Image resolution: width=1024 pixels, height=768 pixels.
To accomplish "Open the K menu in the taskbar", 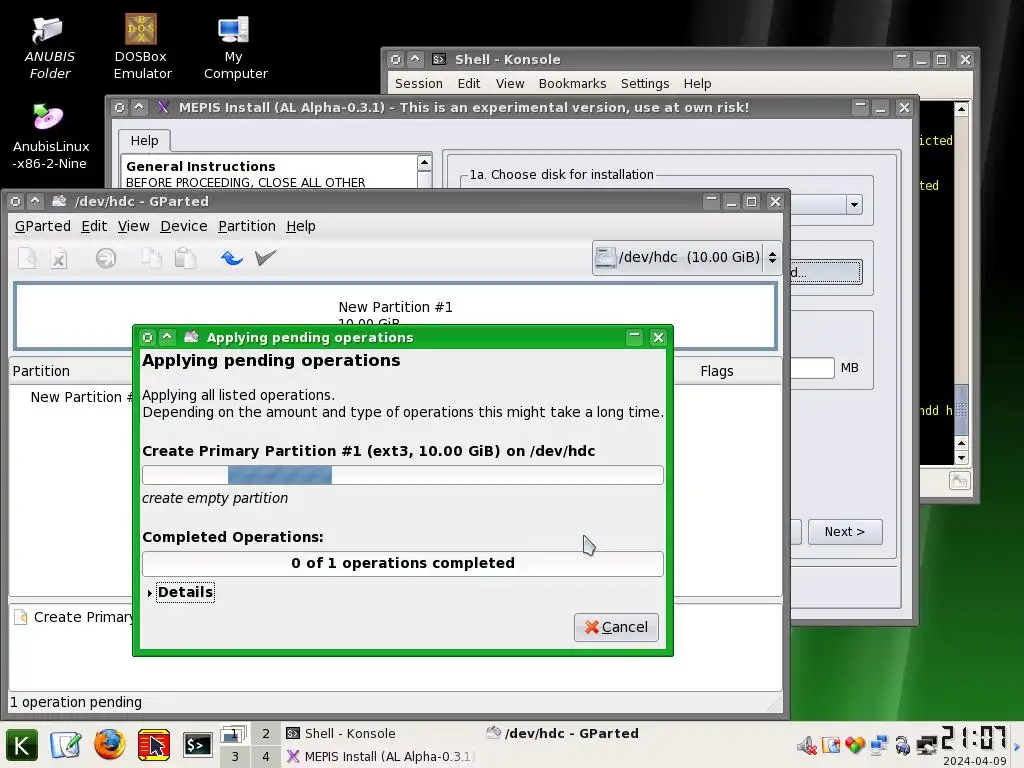I will pos(22,745).
